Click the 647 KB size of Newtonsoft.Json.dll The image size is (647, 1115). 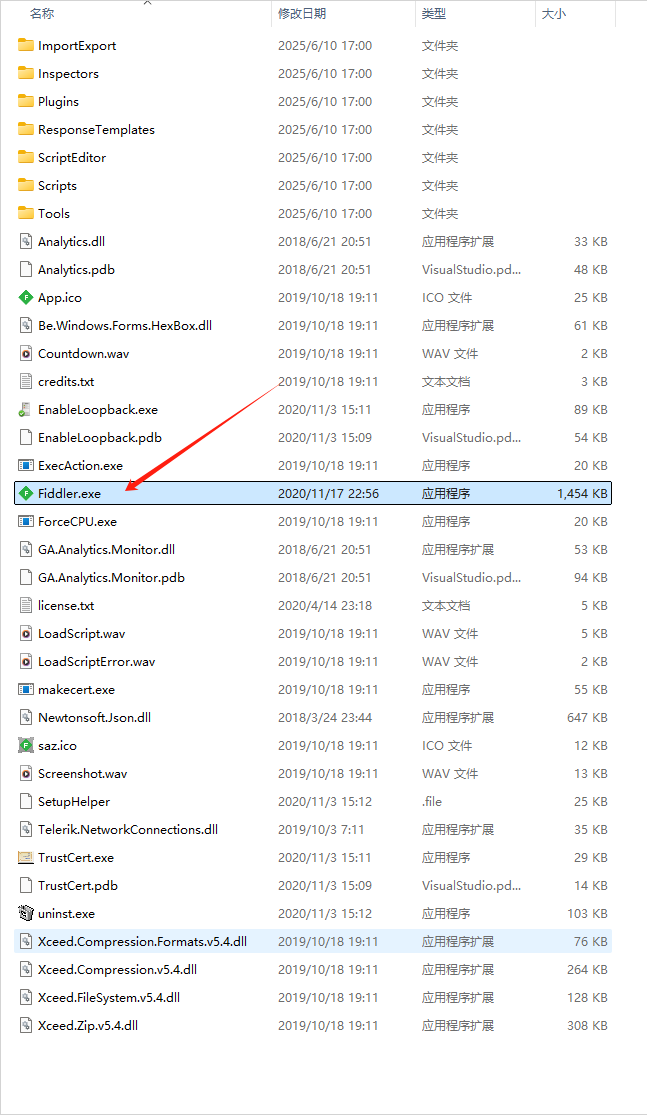[x=587, y=717]
